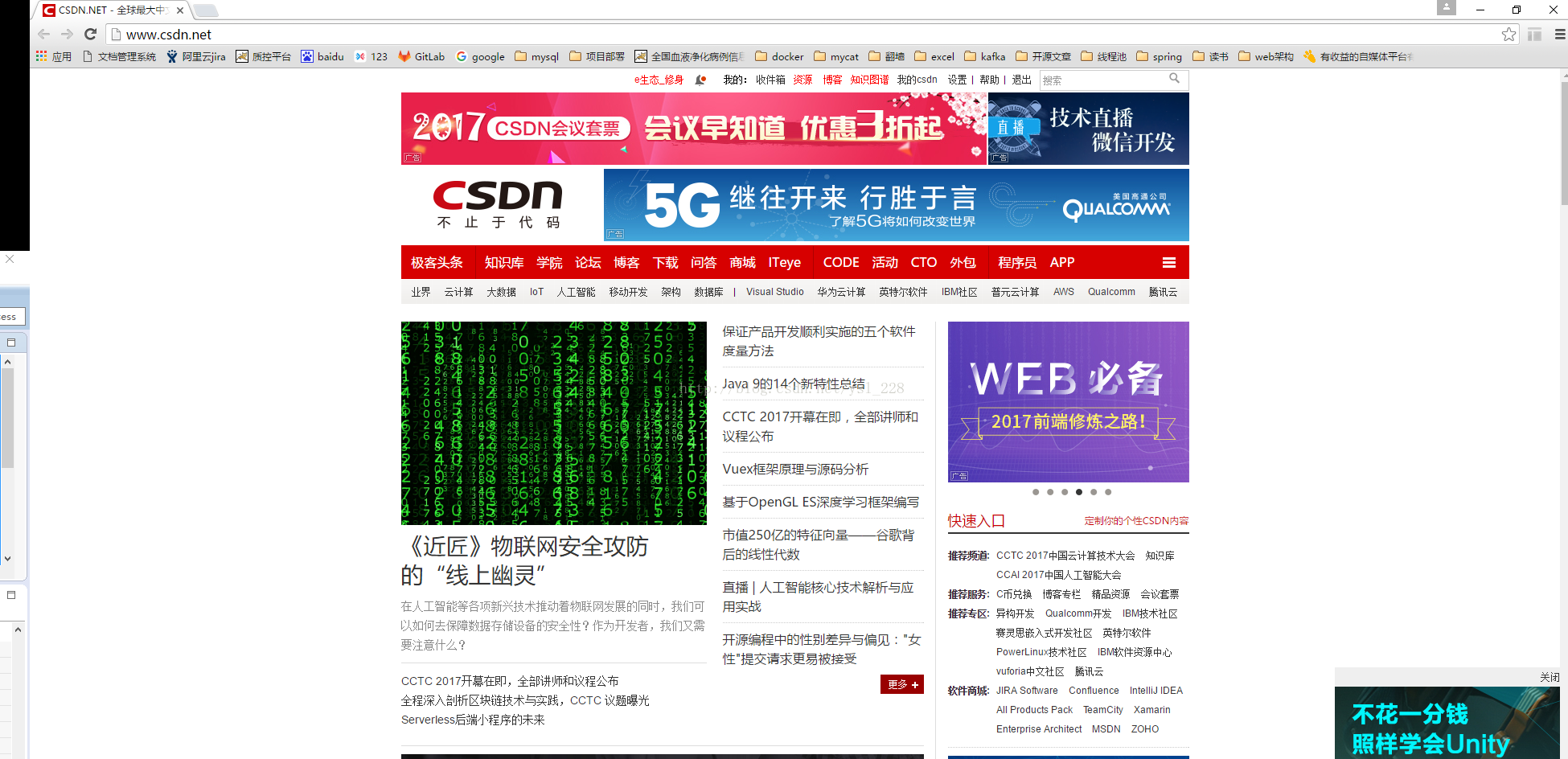
Task: Open Serverless后端小程序的未来 link
Action: (473, 720)
